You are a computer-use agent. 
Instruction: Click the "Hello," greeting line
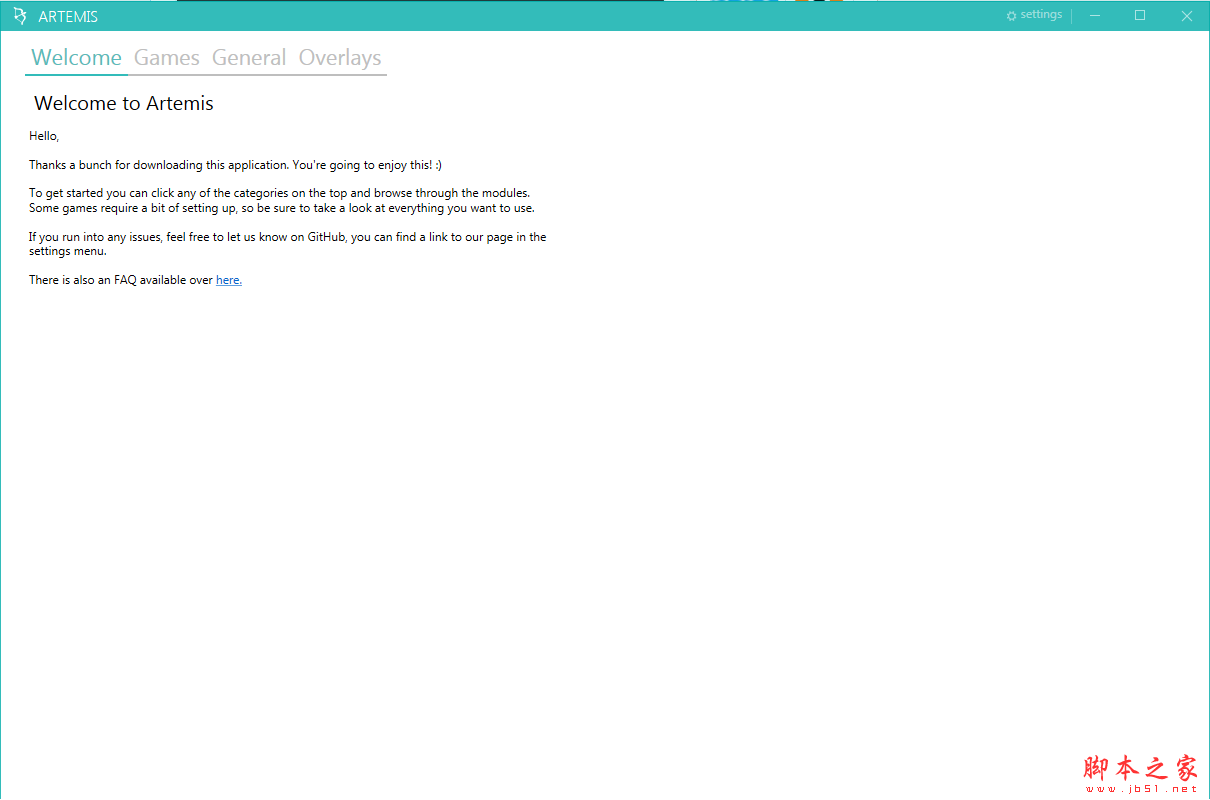tap(44, 136)
